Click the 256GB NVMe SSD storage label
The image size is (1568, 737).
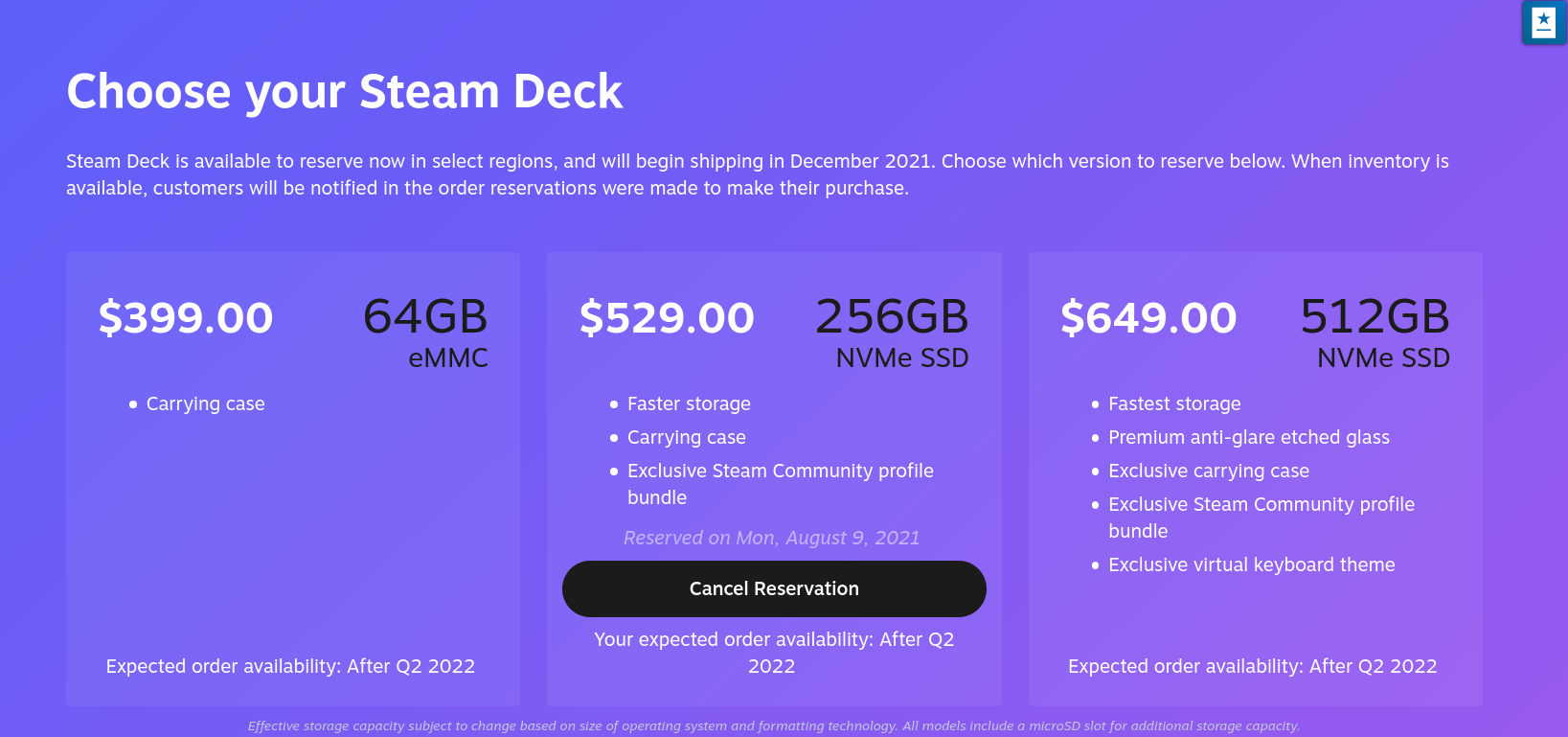tap(892, 332)
